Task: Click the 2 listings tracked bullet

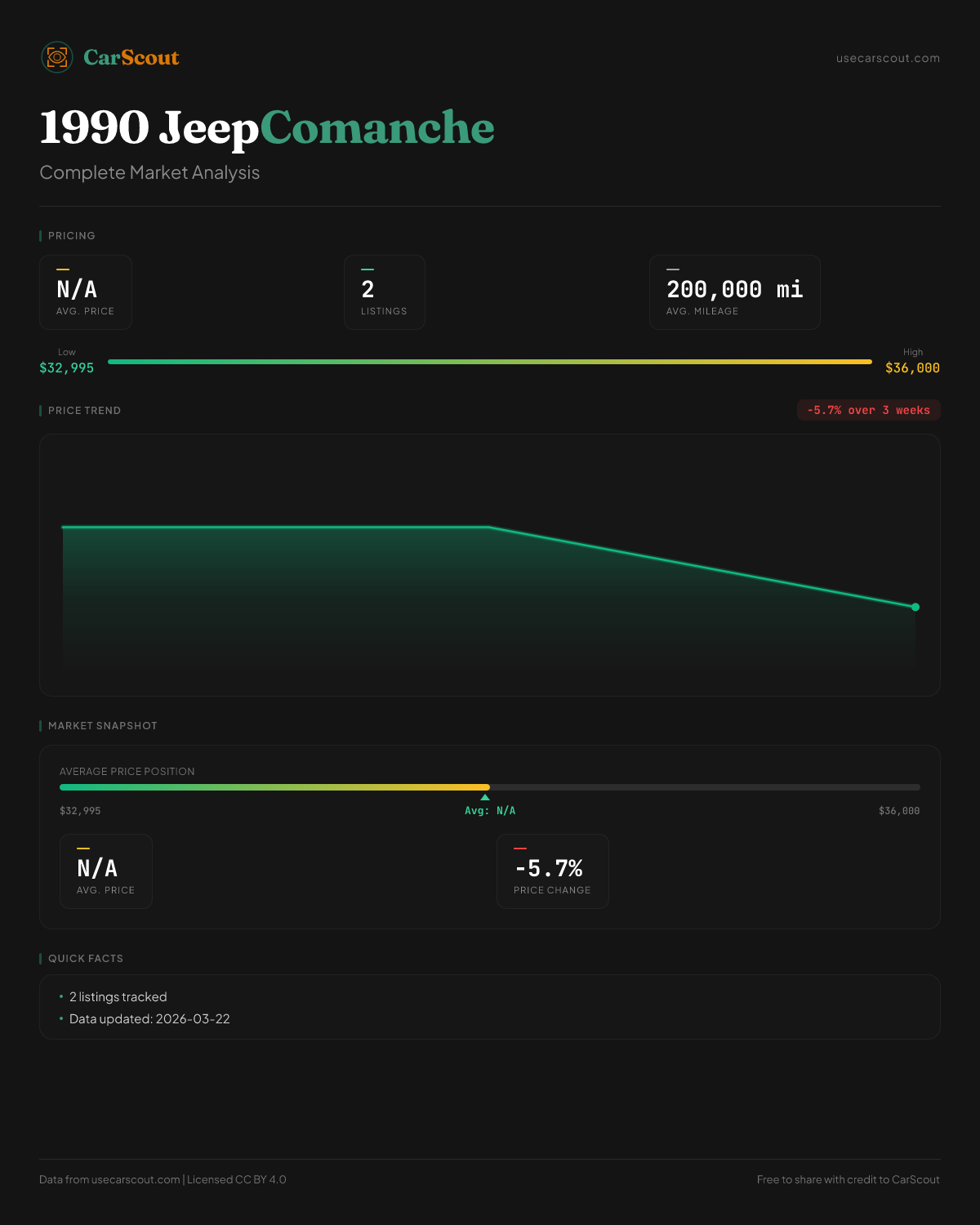Action: coord(118,997)
